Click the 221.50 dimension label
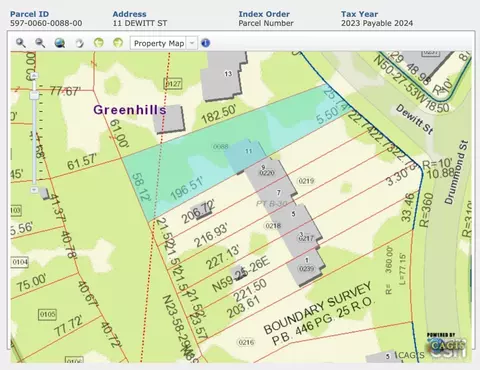The height and width of the screenshot is (370, 480). [250, 290]
